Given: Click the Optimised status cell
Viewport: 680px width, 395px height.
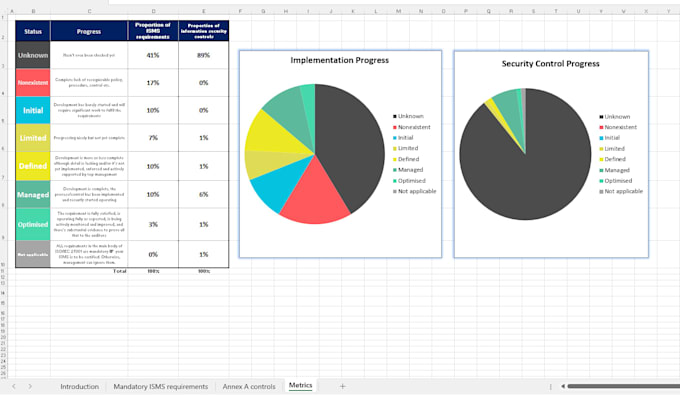Looking at the screenshot, I should [33, 225].
